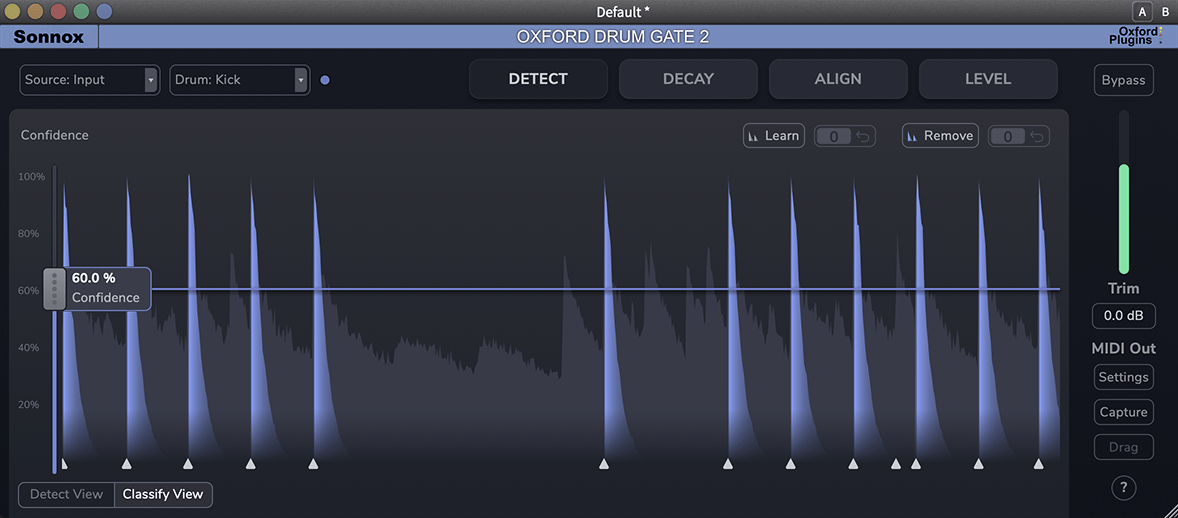
Task: Open the Source: Input dropdown
Action: coord(89,80)
